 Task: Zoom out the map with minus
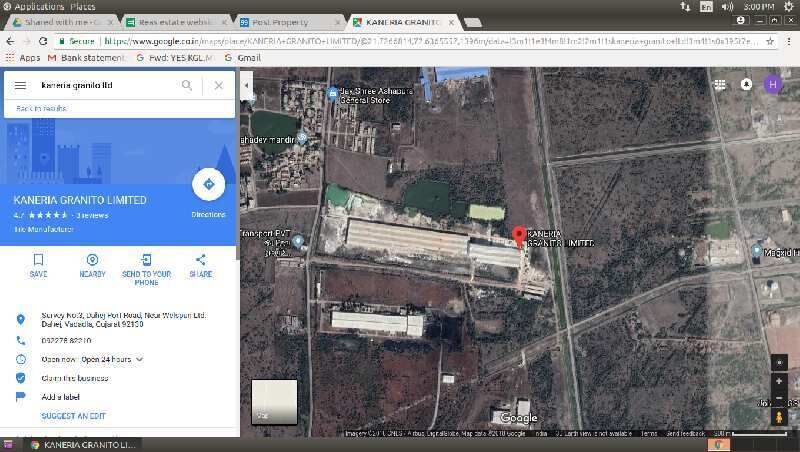pyautogui.click(x=779, y=397)
